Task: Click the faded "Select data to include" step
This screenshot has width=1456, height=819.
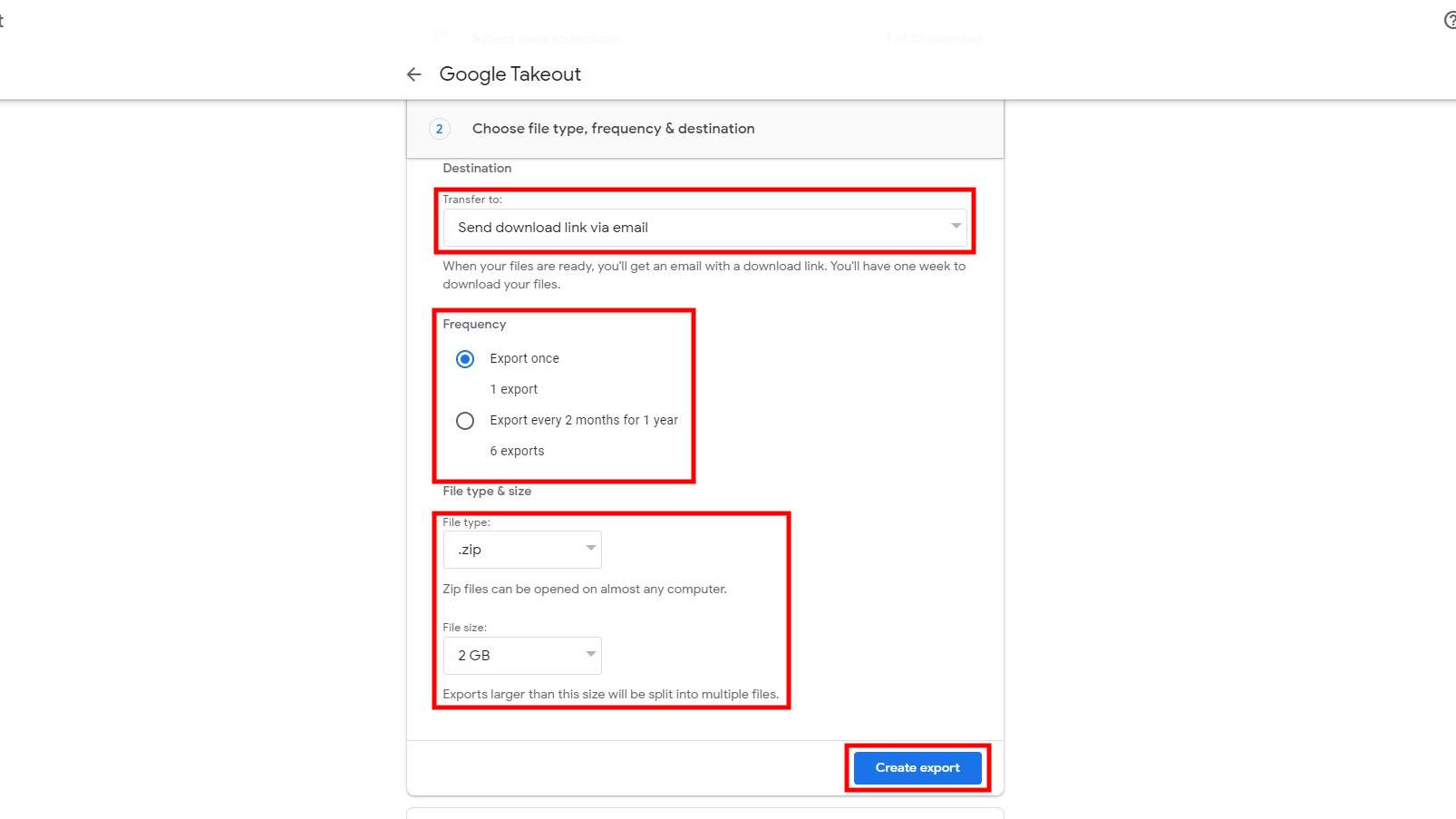Action: click(546, 39)
